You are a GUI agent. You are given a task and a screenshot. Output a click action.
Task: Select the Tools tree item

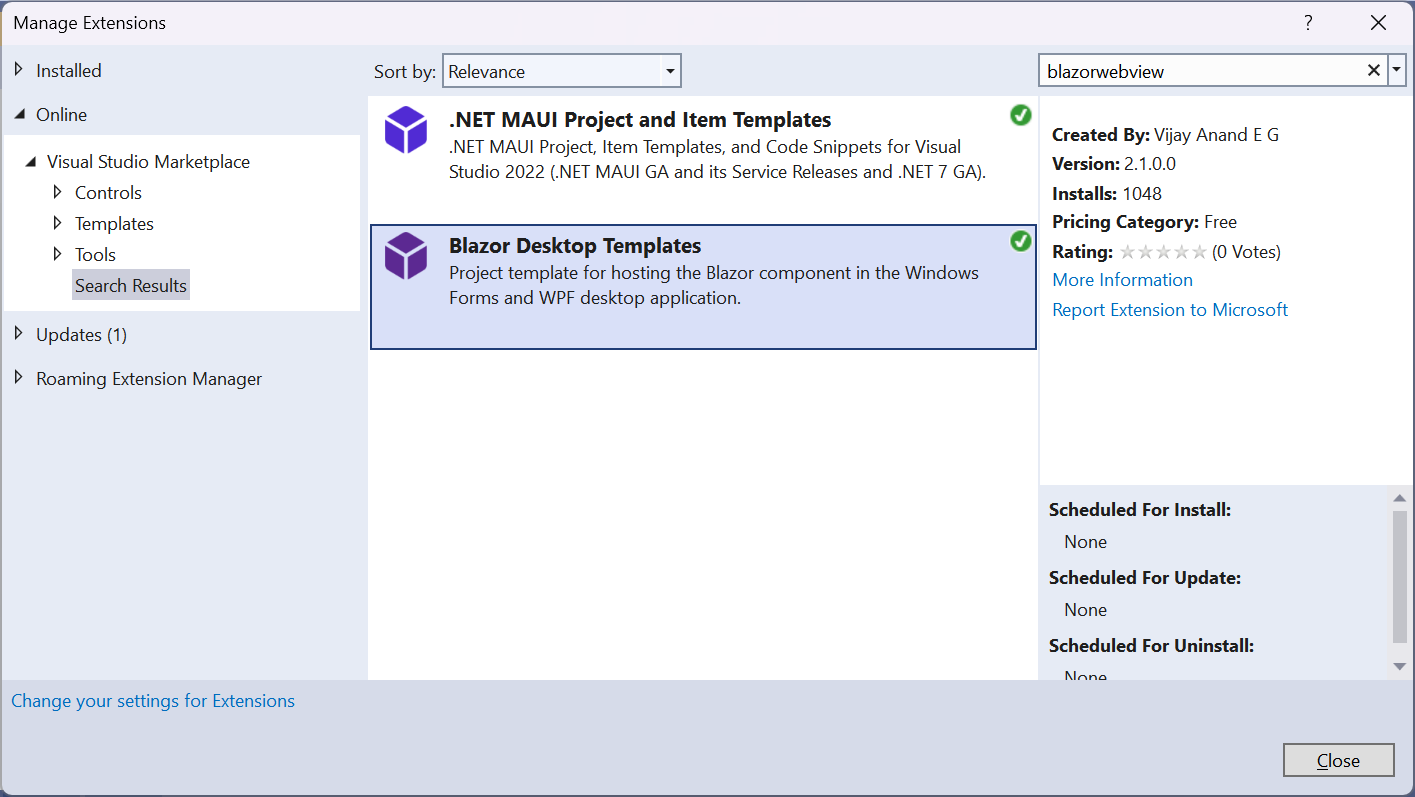pyautogui.click(x=95, y=254)
